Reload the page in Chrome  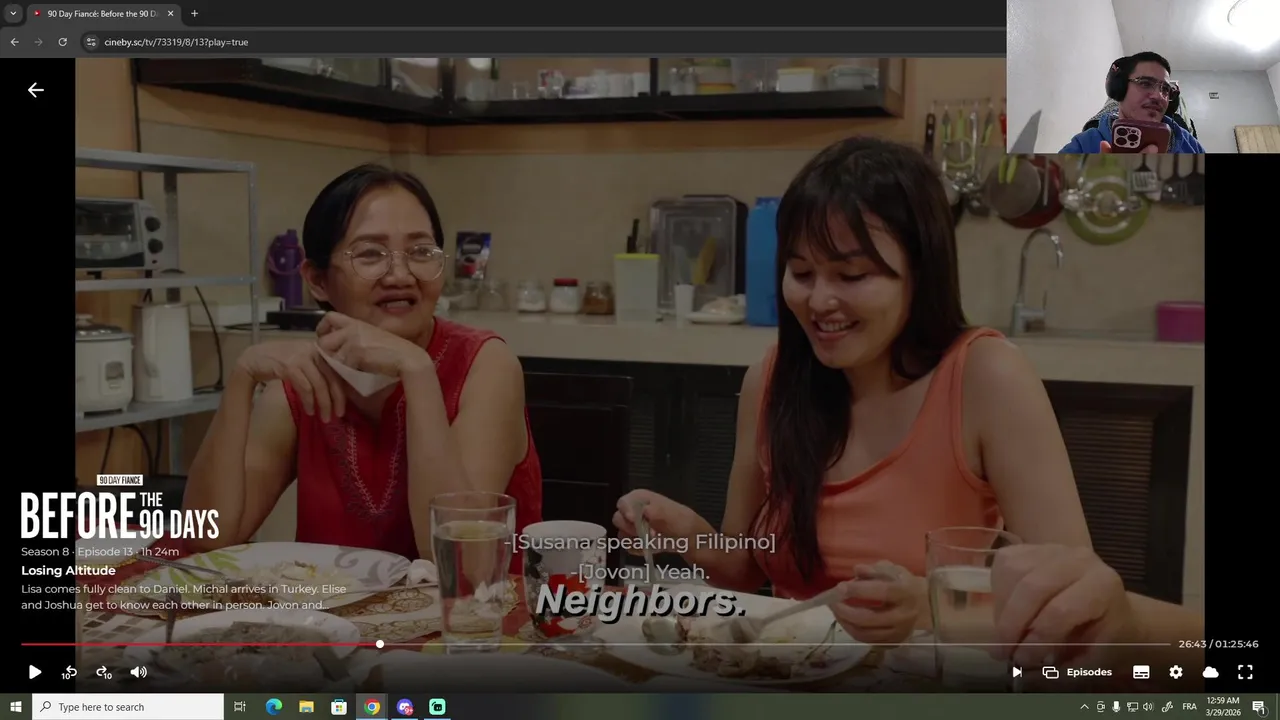62,42
